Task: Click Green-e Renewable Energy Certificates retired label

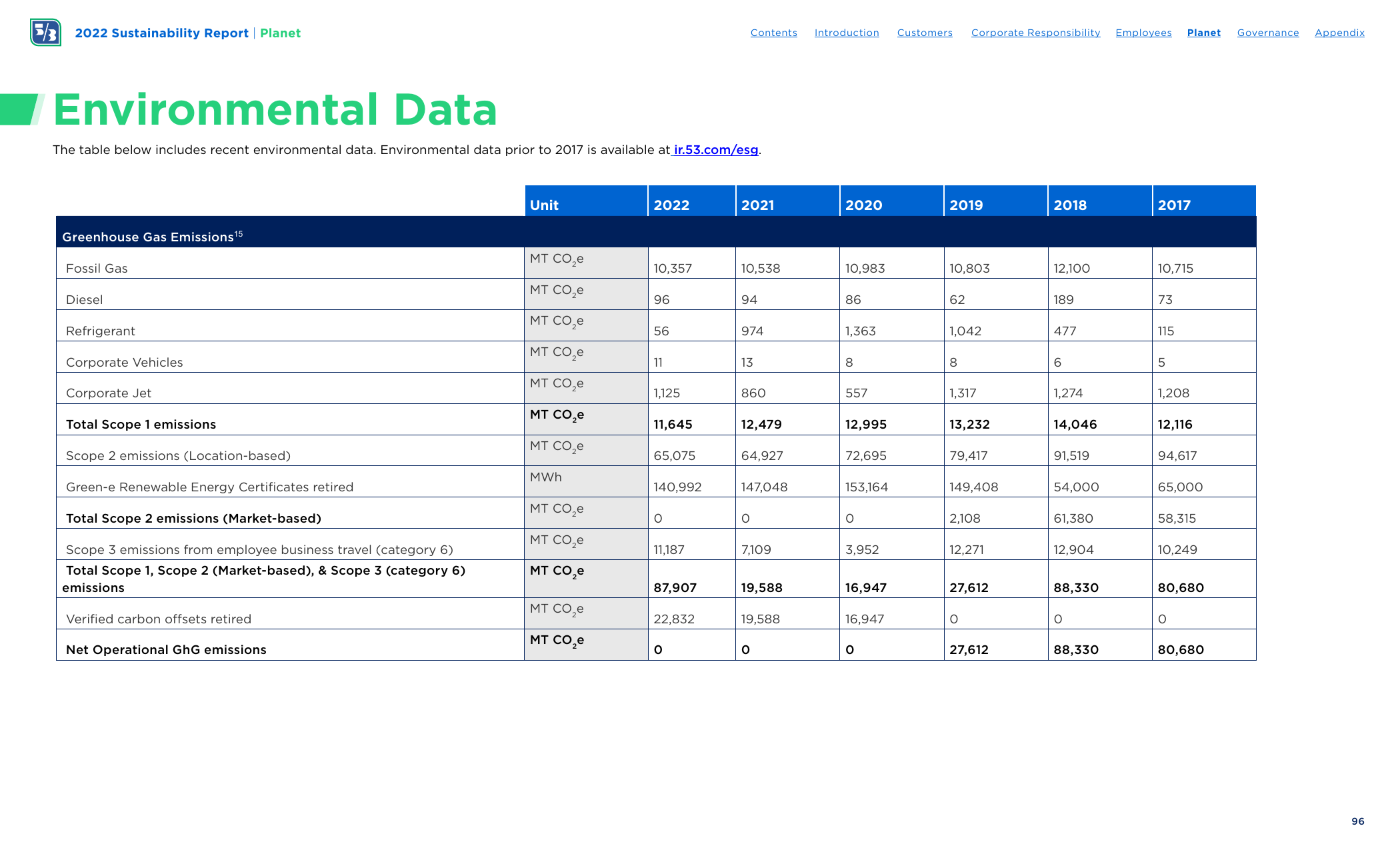Action: [x=209, y=487]
